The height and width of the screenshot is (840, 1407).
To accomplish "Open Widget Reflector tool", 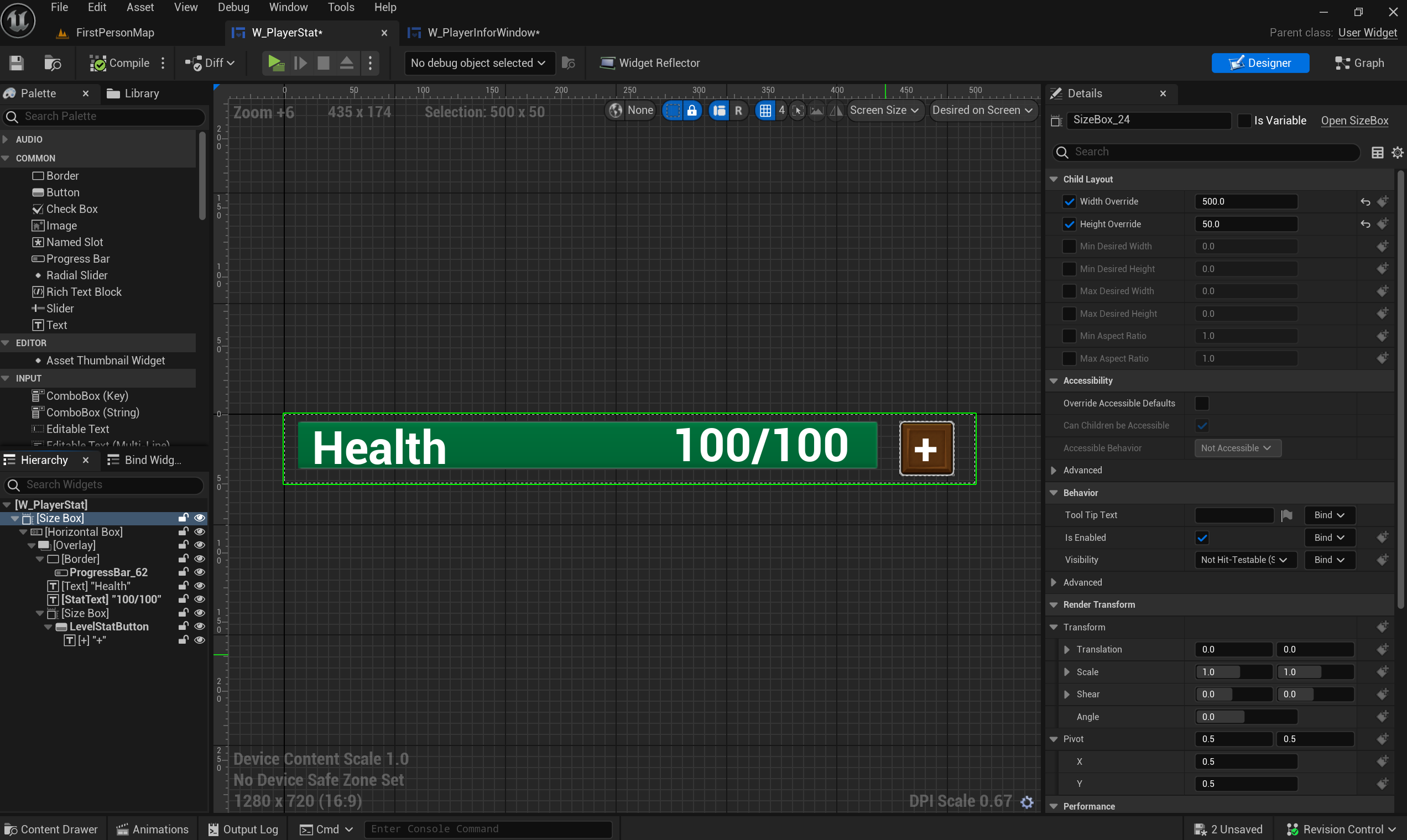I will click(650, 63).
